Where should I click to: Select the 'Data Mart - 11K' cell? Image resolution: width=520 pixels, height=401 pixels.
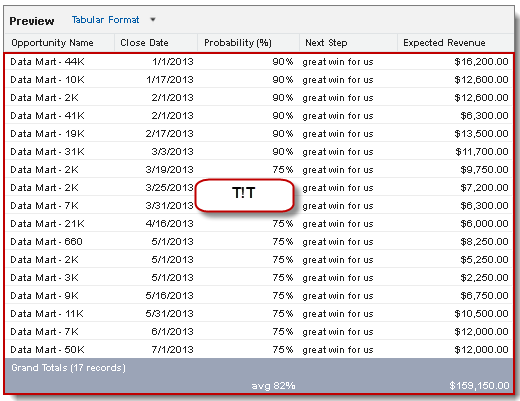[47, 314]
